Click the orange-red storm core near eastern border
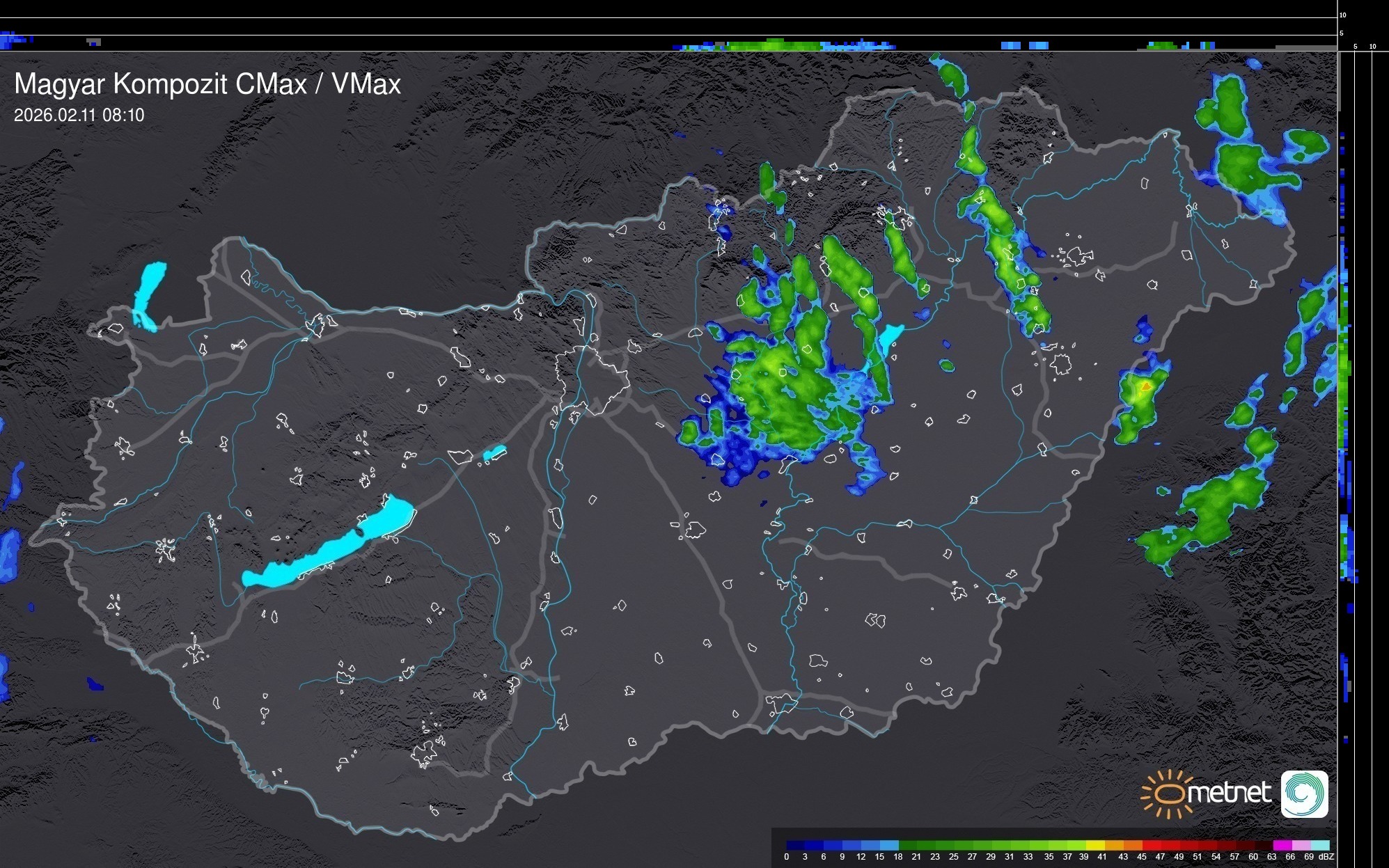Image resolution: width=1389 pixels, height=868 pixels. pos(1145,386)
